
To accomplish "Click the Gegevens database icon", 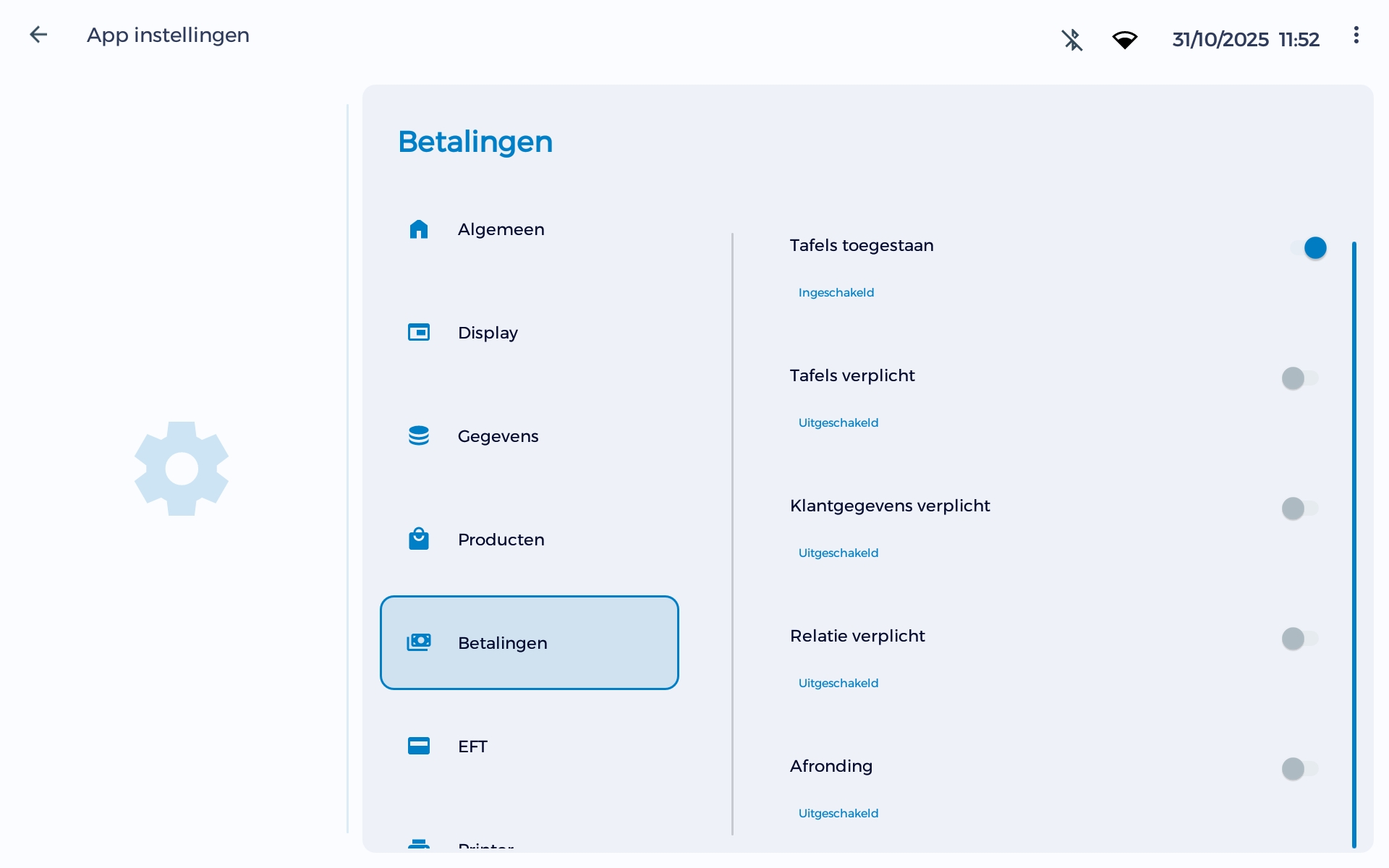I will coord(420,435).
